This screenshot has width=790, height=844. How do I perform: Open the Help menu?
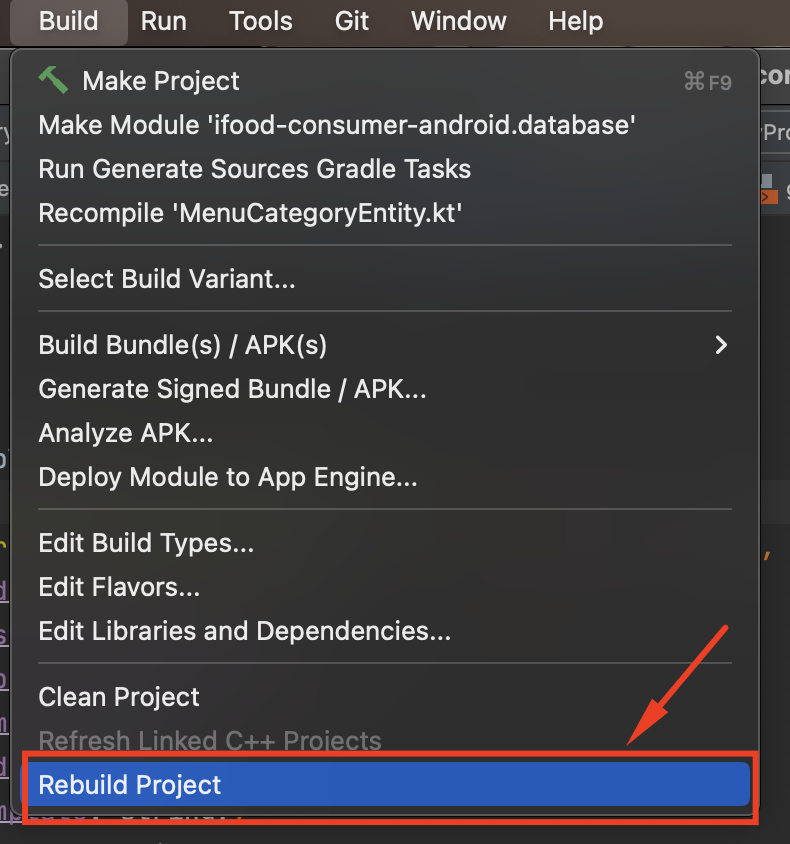(576, 21)
